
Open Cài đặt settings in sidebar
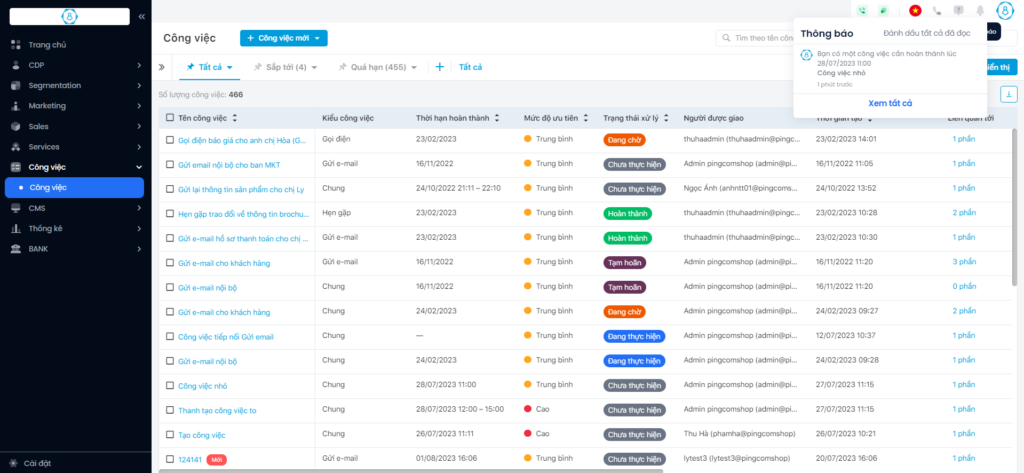click(37, 463)
